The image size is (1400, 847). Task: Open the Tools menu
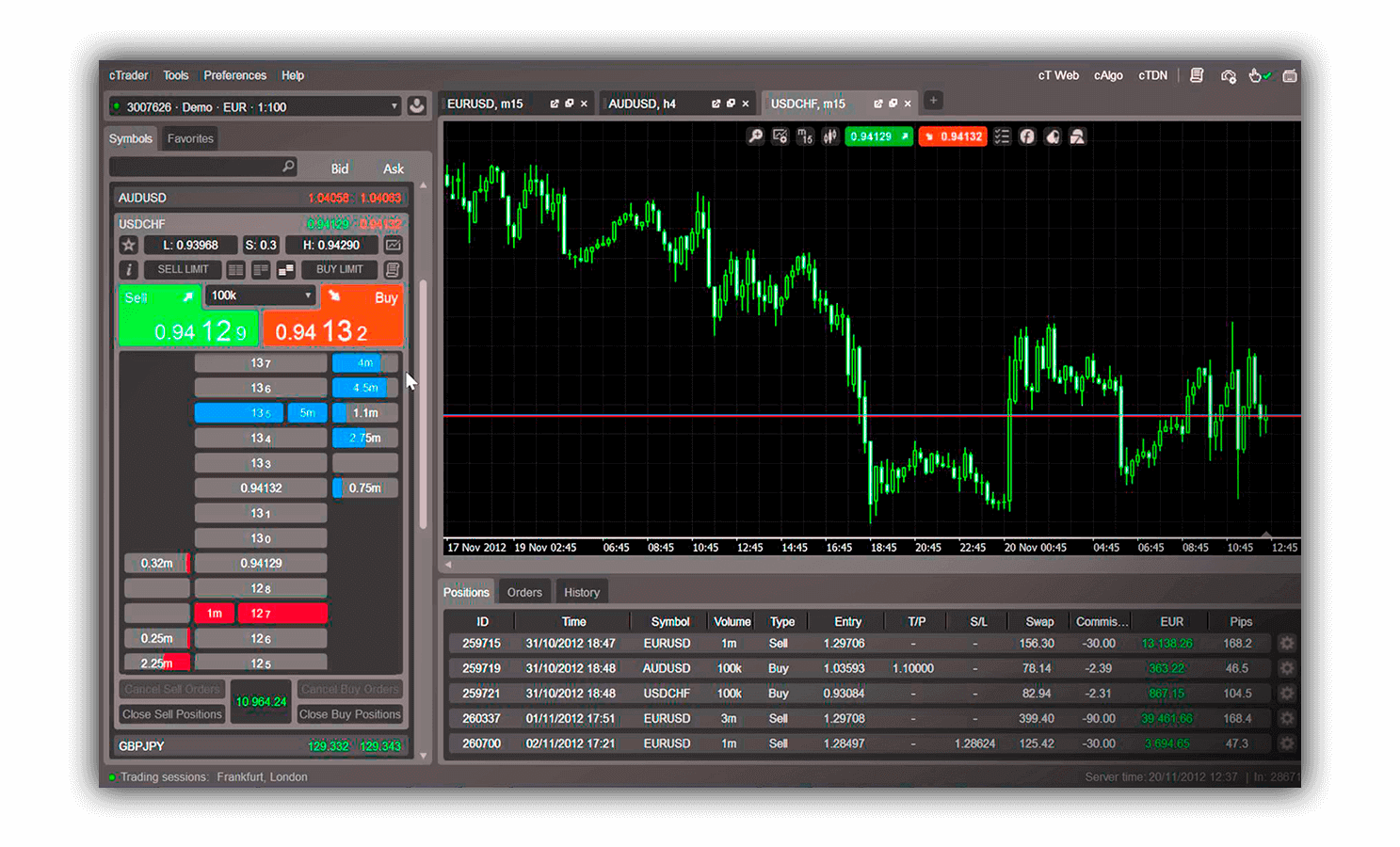click(176, 75)
